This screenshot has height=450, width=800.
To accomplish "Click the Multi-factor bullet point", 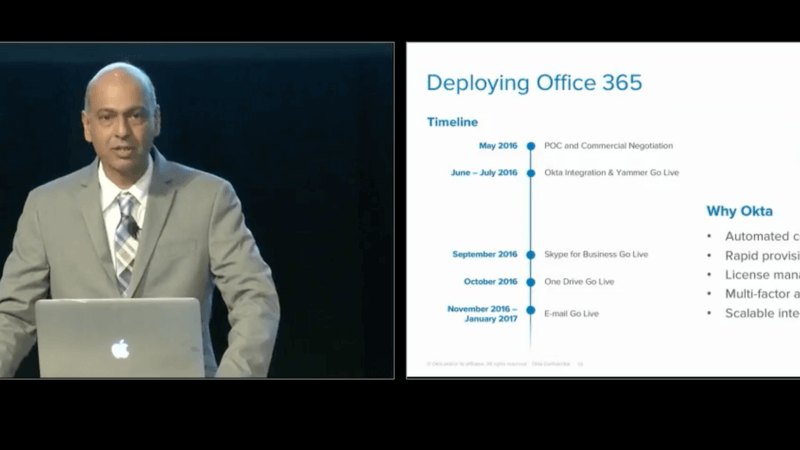I will click(761, 294).
